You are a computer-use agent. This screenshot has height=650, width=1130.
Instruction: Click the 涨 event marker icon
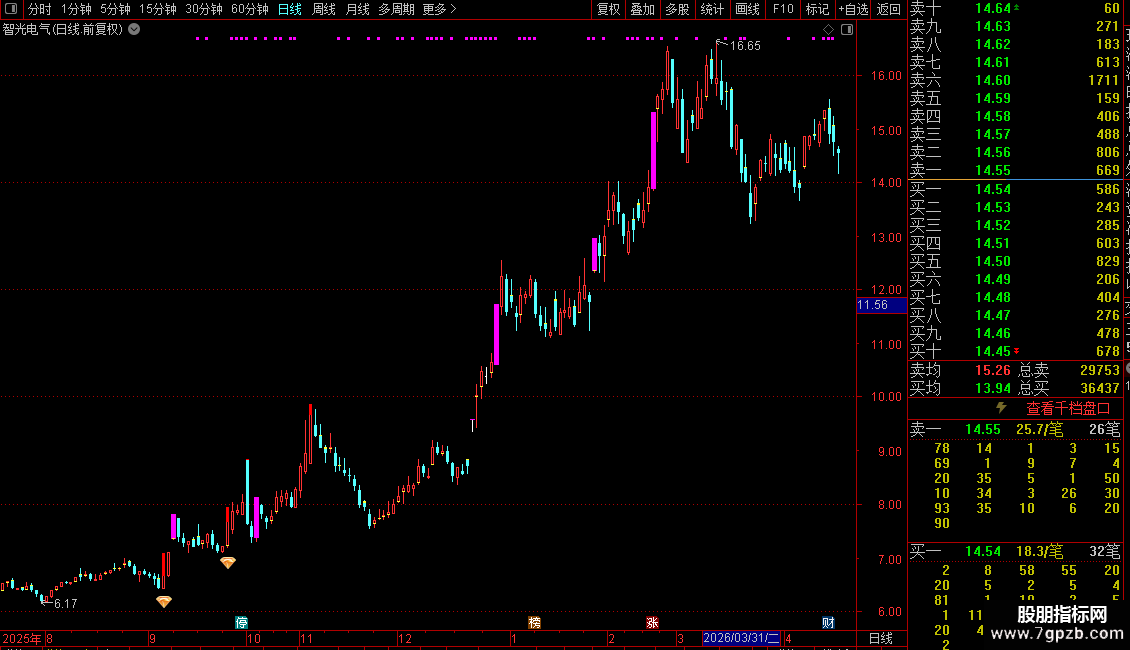coord(652,623)
